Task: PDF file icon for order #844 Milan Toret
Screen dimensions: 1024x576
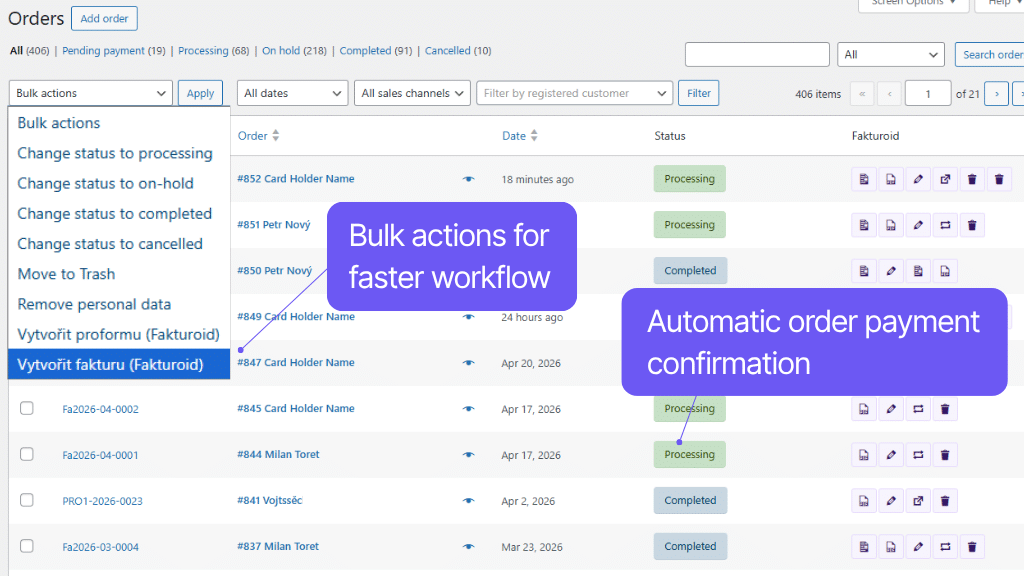Action: [x=864, y=455]
